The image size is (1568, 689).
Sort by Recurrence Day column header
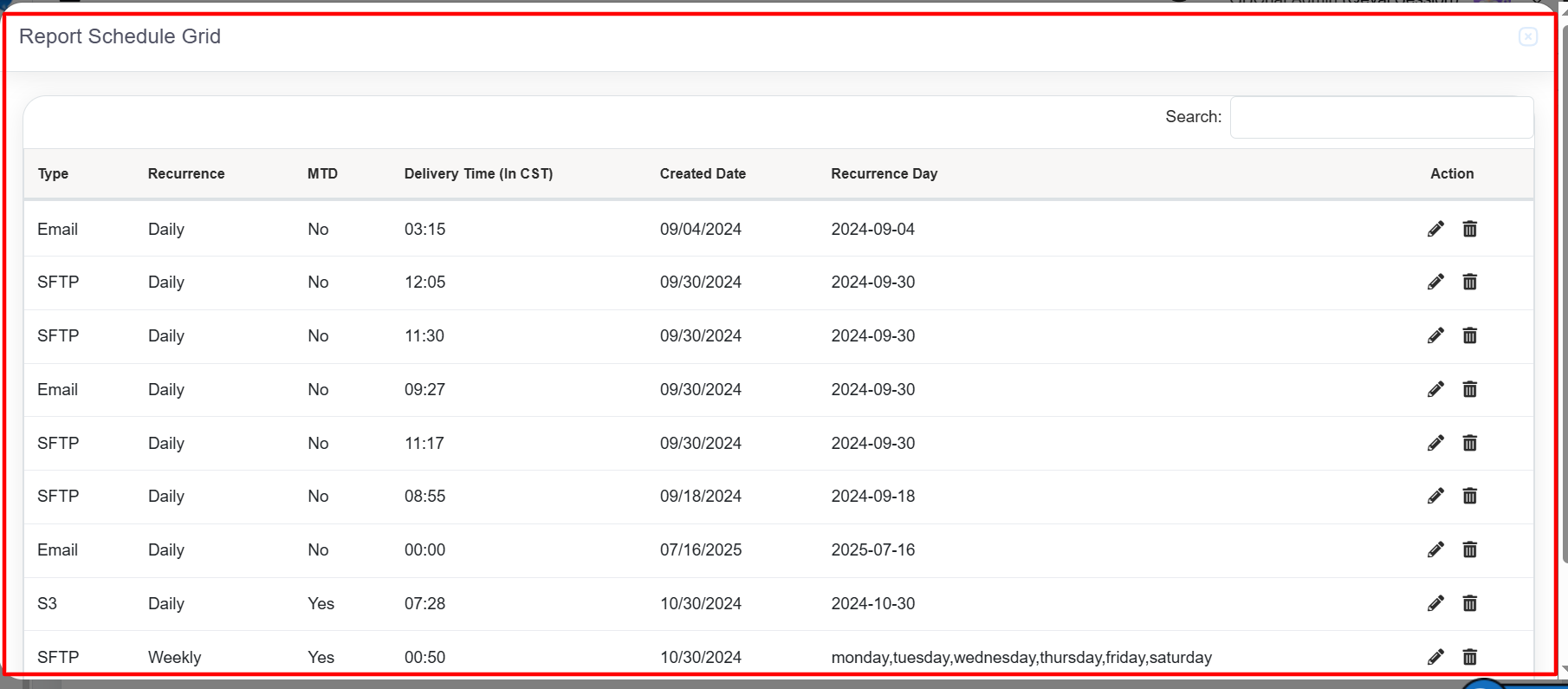[x=884, y=173]
